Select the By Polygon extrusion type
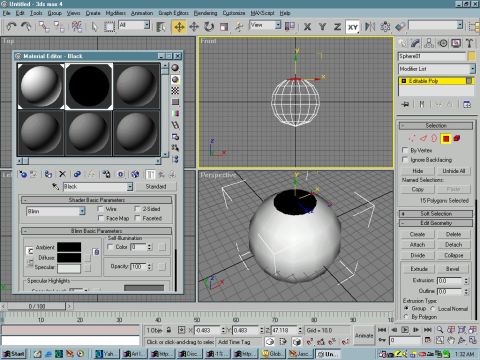 point(406,316)
